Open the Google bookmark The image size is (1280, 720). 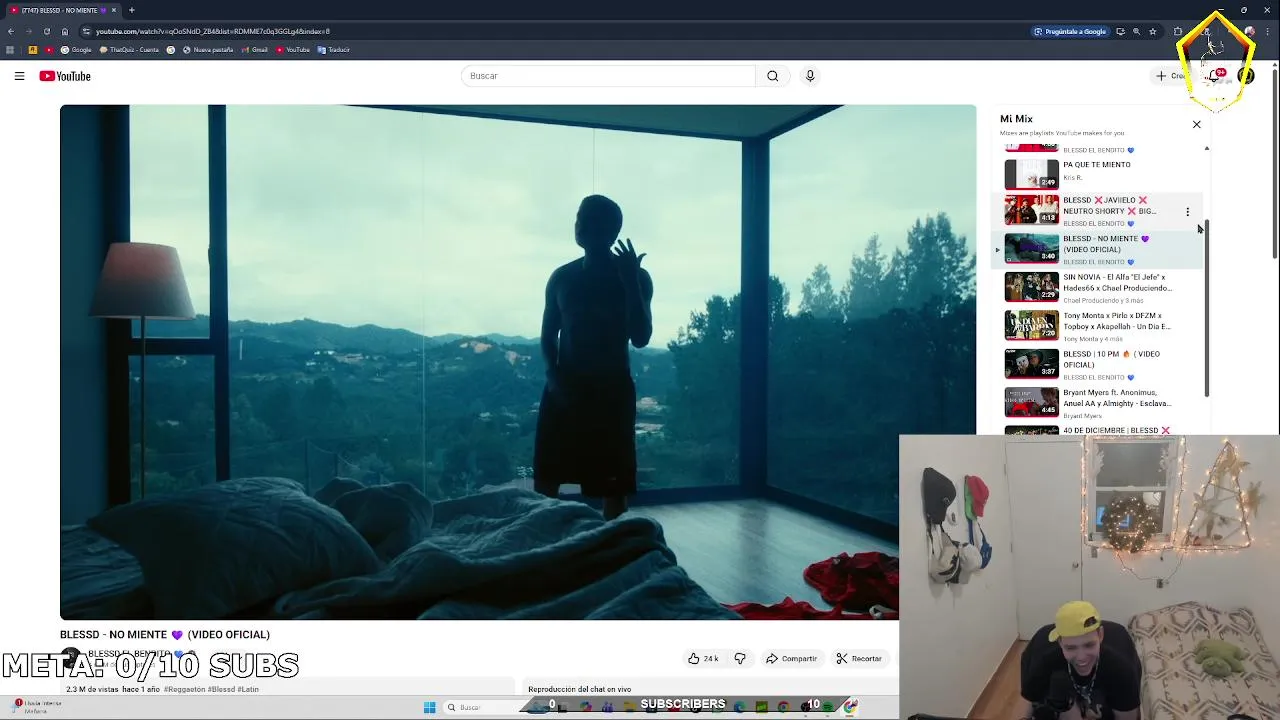76,50
